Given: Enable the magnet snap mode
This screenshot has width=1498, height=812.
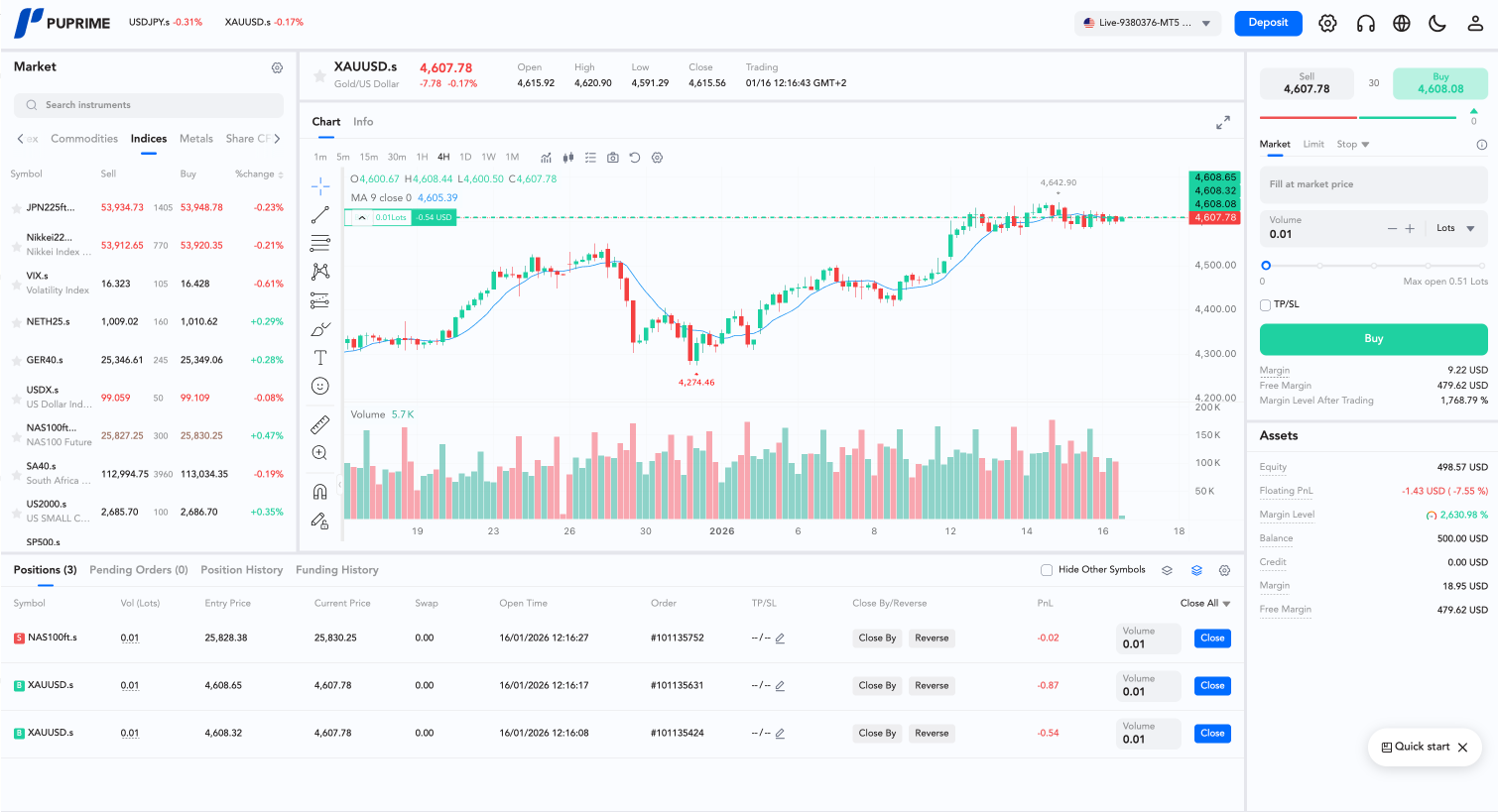Looking at the screenshot, I should tap(320, 492).
